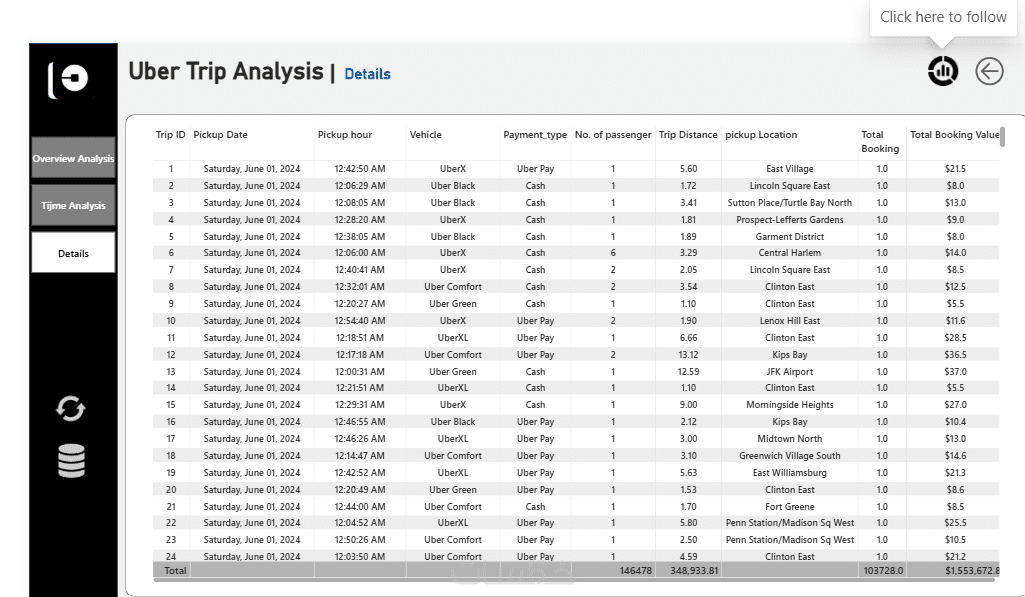
Task: Select the 'Lenox Hill East' cell
Action: (x=790, y=320)
